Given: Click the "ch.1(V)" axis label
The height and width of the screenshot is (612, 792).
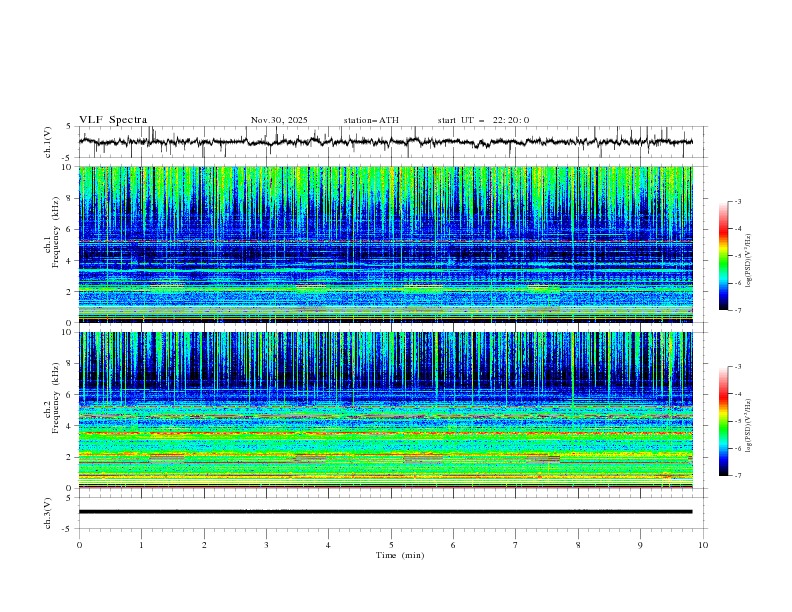Looking at the screenshot, I should tap(48, 142).
